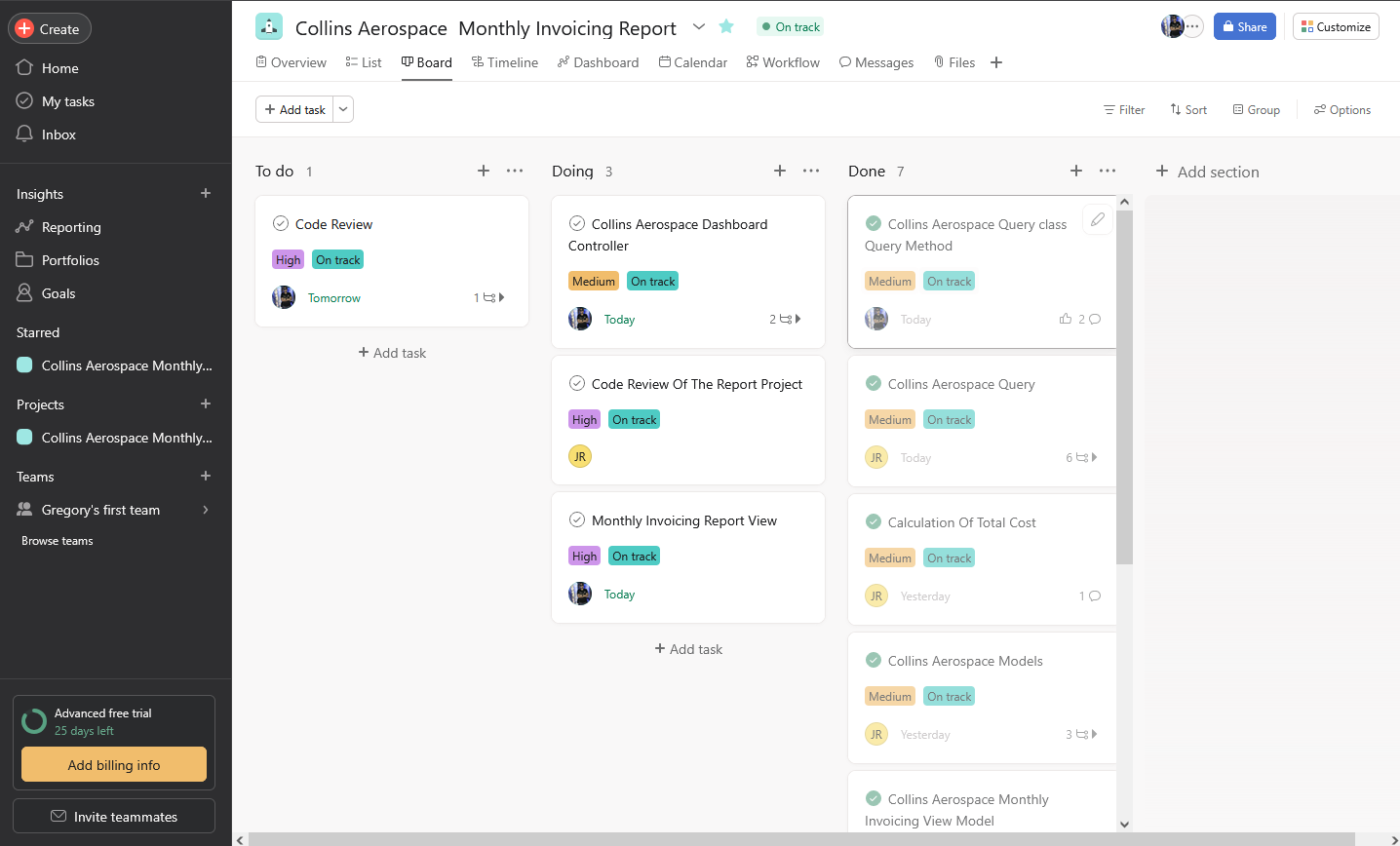Open the board Options menu
1400x846 pixels.
[1342, 110]
